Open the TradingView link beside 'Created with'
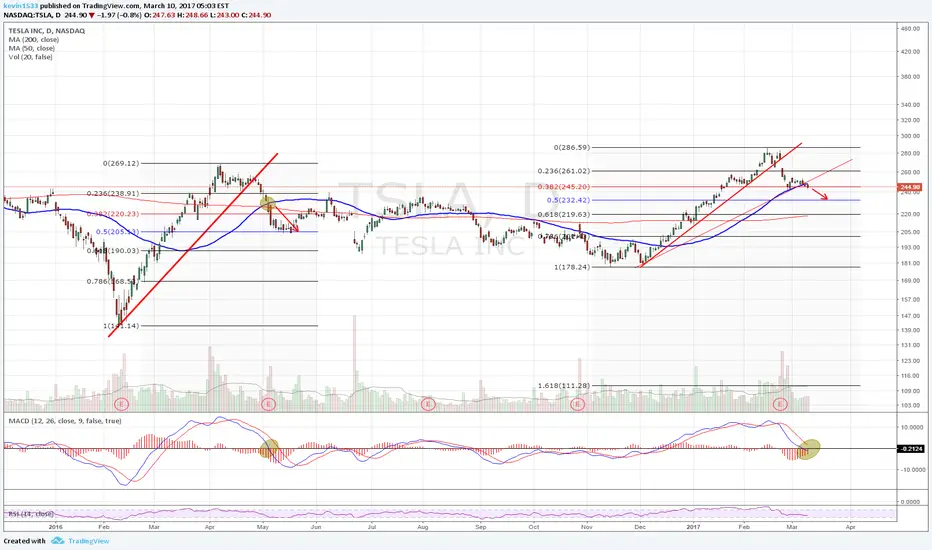This screenshot has width=932, height=550. pyautogui.click(x=89, y=541)
